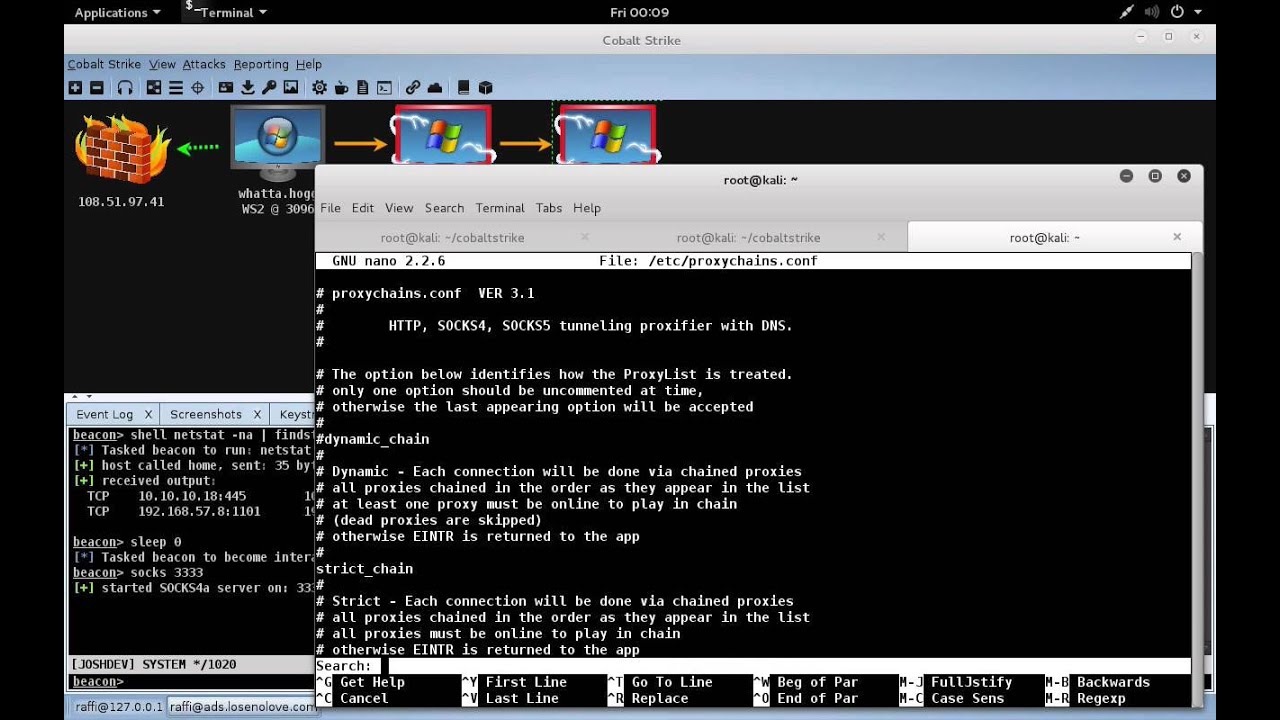Image resolution: width=1280 pixels, height=720 pixels.
Task: Open Screenshots picture icon in toolbar
Action: click(x=291, y=88)
